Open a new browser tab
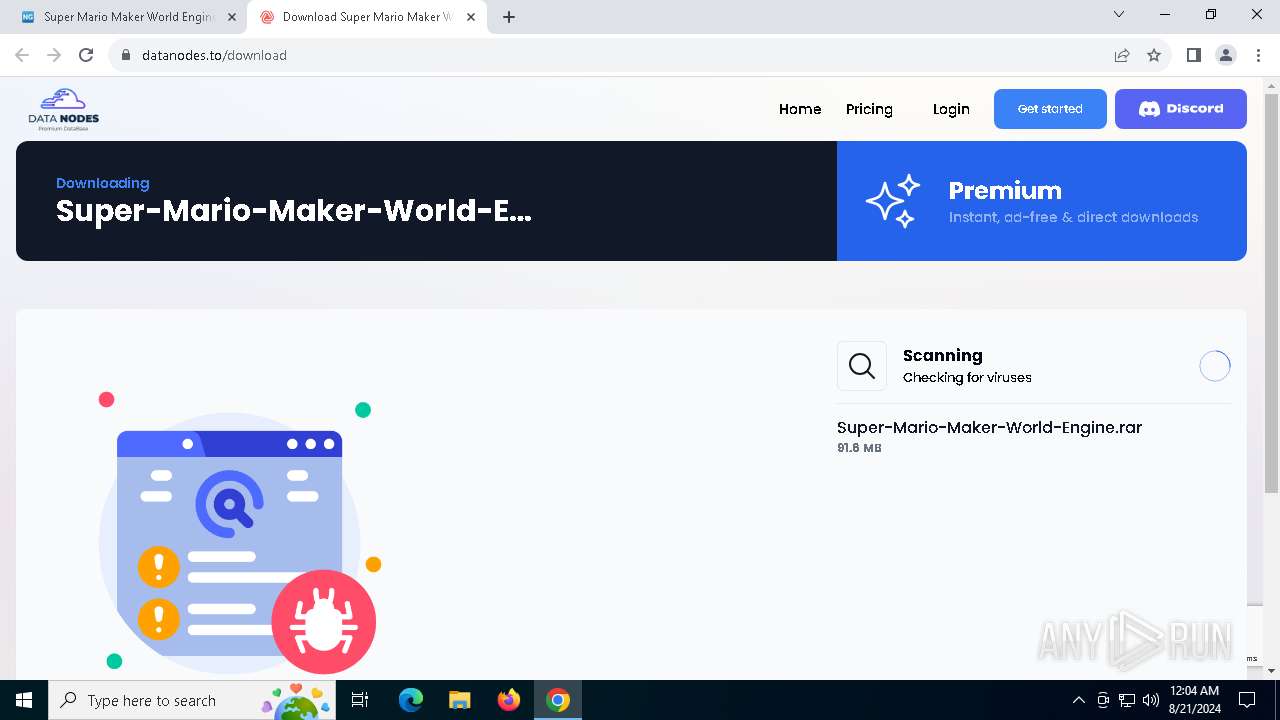 point(509,17)
